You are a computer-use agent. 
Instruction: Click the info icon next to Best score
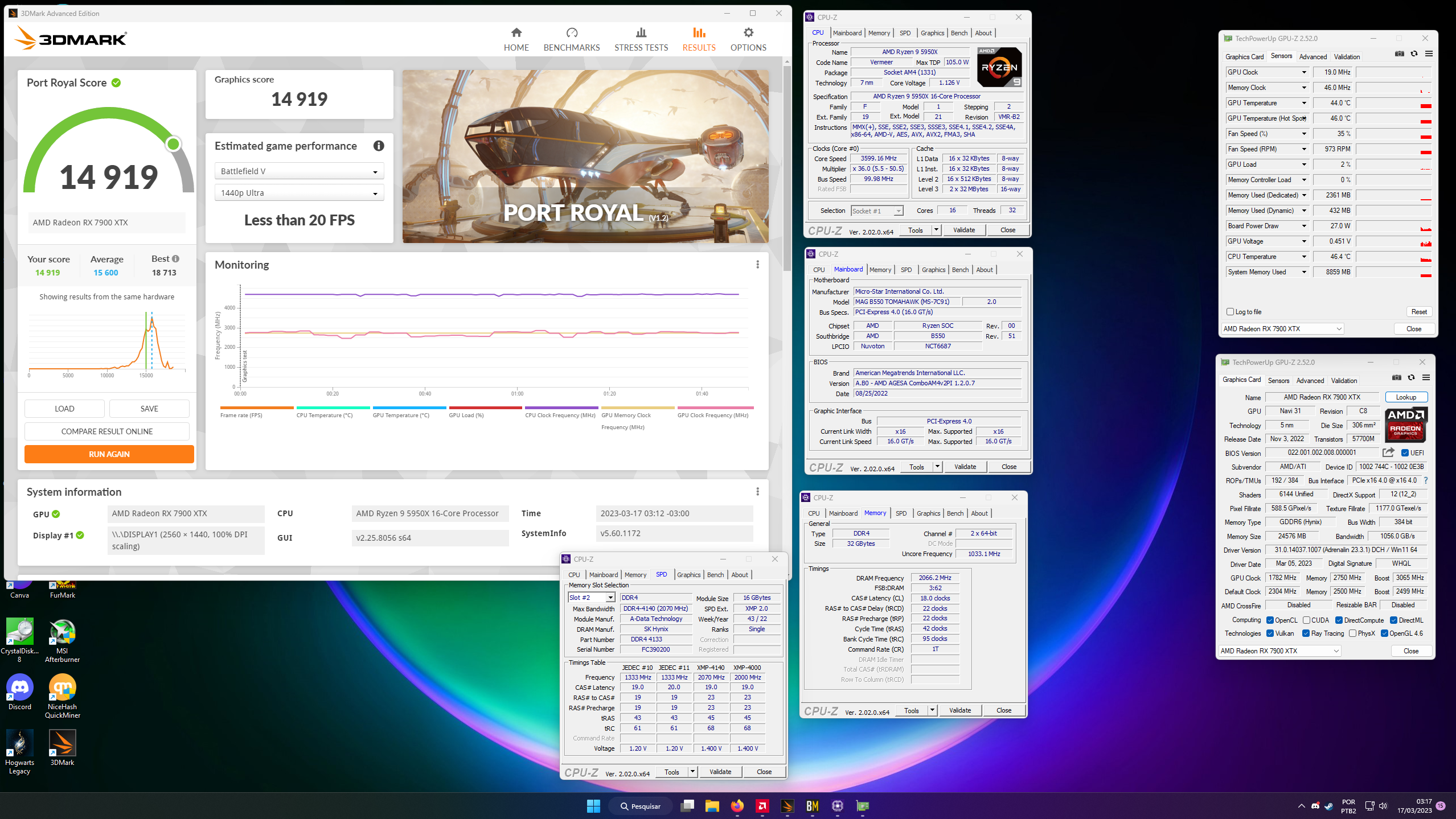[176, 259]
